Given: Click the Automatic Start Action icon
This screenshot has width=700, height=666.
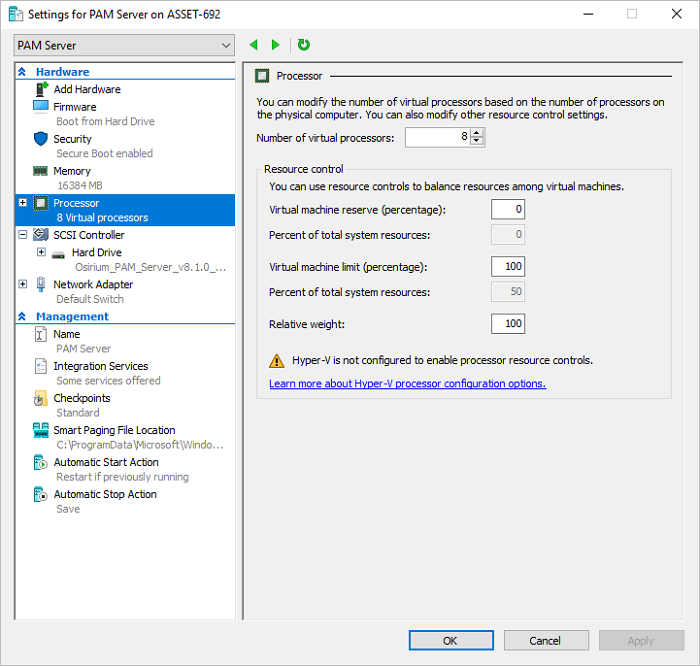Looking at the screenshot, I should [x=41, y=462].
